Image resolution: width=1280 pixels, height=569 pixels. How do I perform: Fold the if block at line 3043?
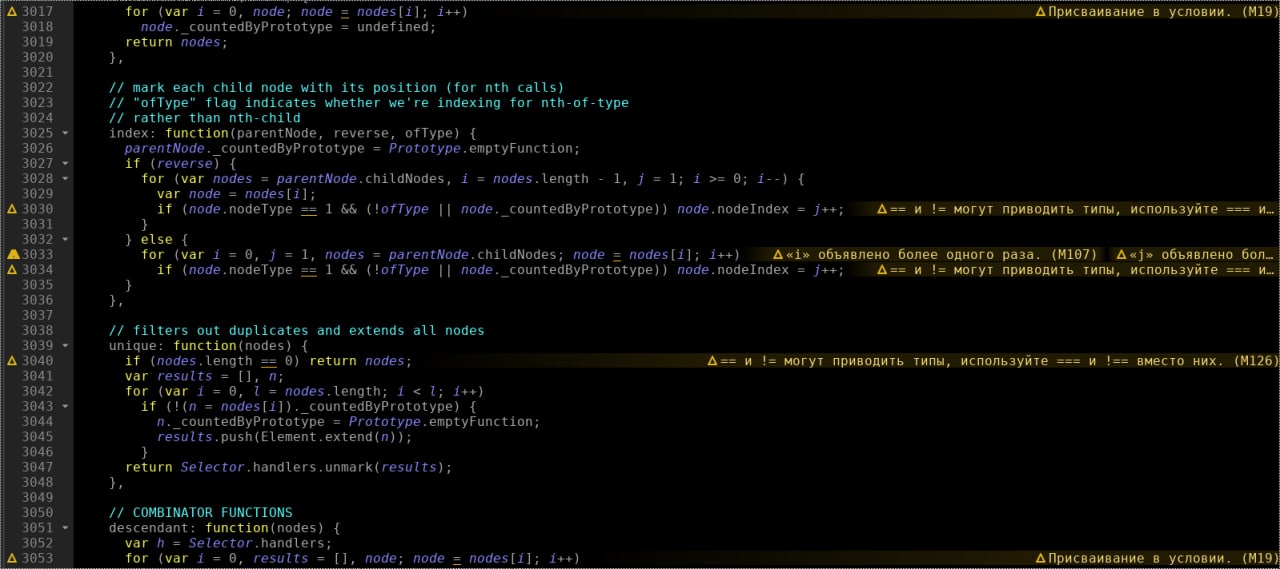[65, 407]
